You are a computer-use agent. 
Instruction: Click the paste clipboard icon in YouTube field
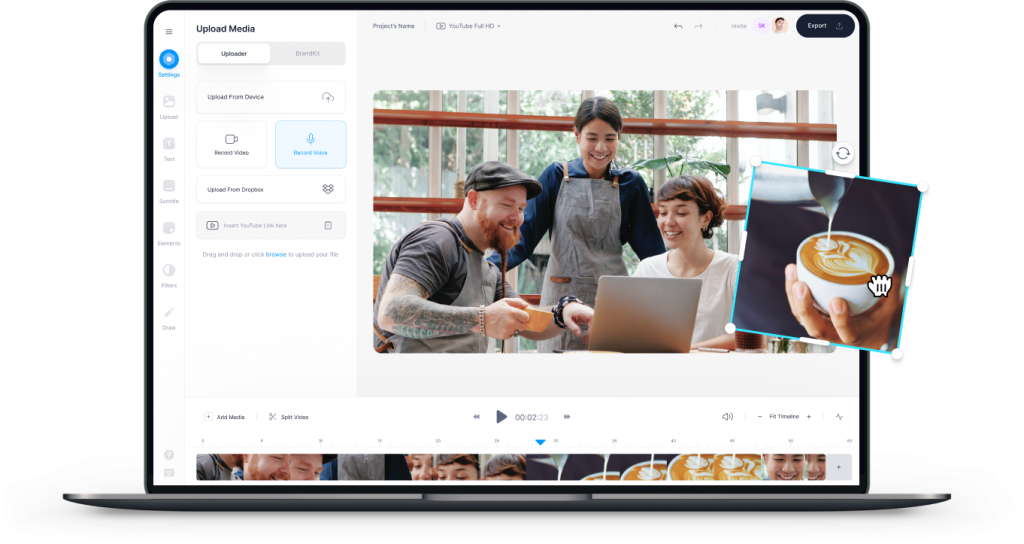tap(328, 225)
